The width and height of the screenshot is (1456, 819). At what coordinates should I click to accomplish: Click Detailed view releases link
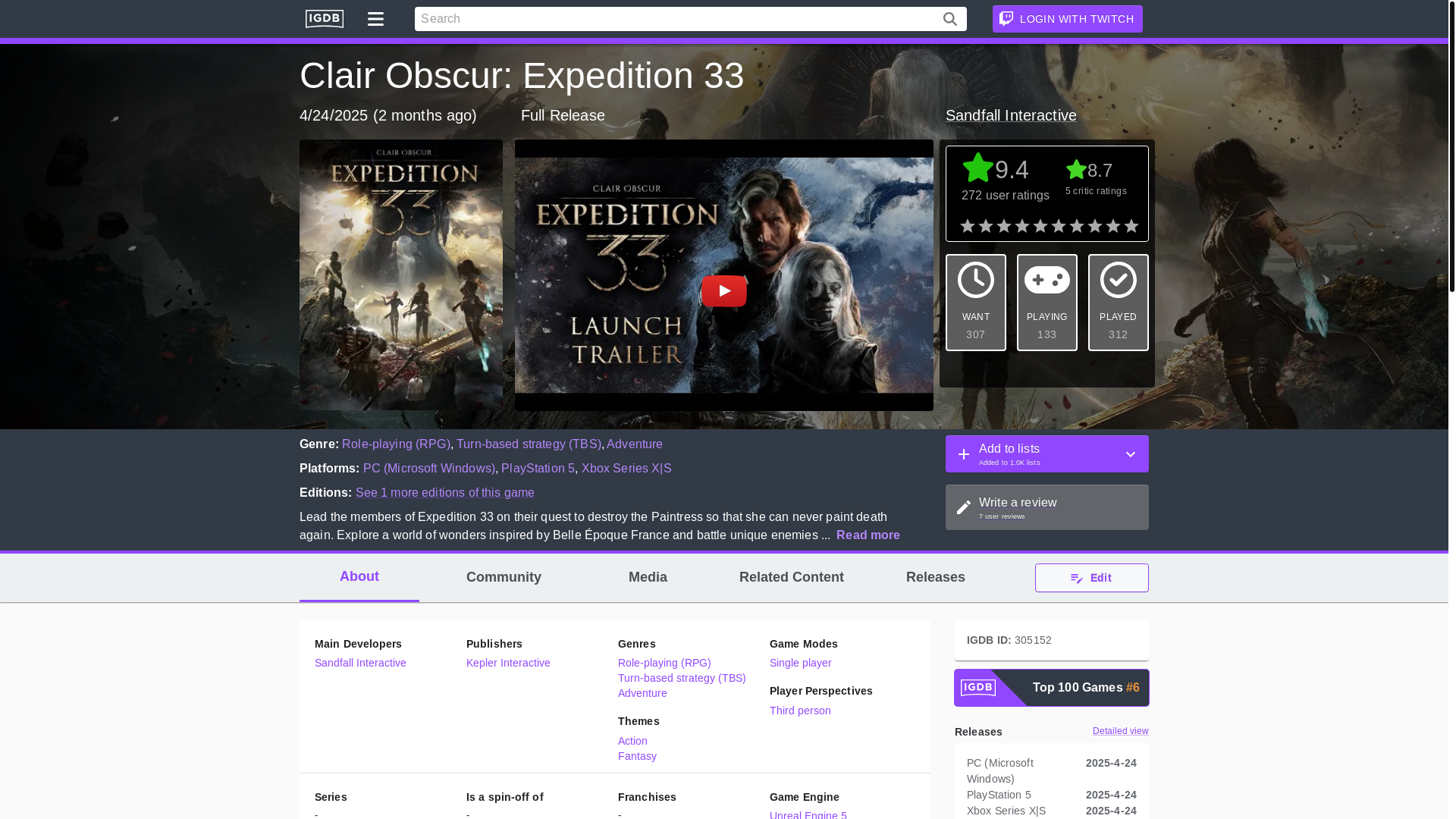1120,731
